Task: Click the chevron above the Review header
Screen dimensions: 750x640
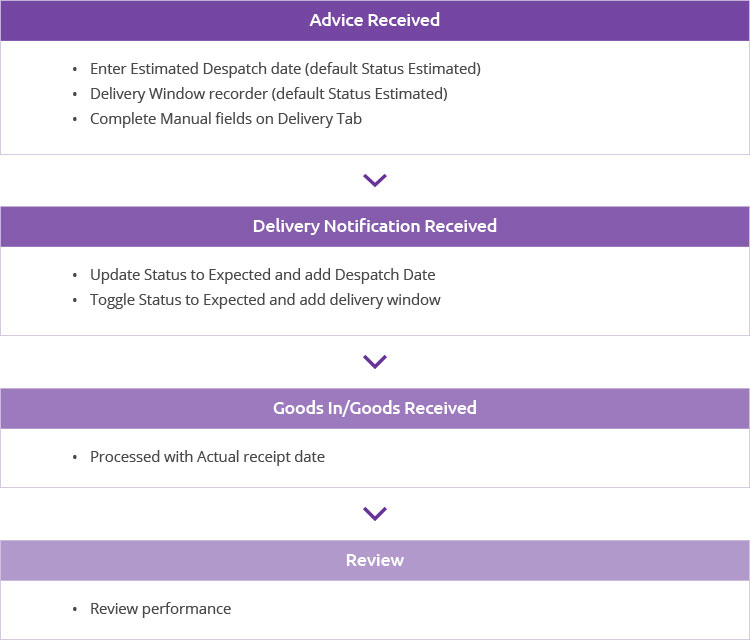Action: coord(375,513)
